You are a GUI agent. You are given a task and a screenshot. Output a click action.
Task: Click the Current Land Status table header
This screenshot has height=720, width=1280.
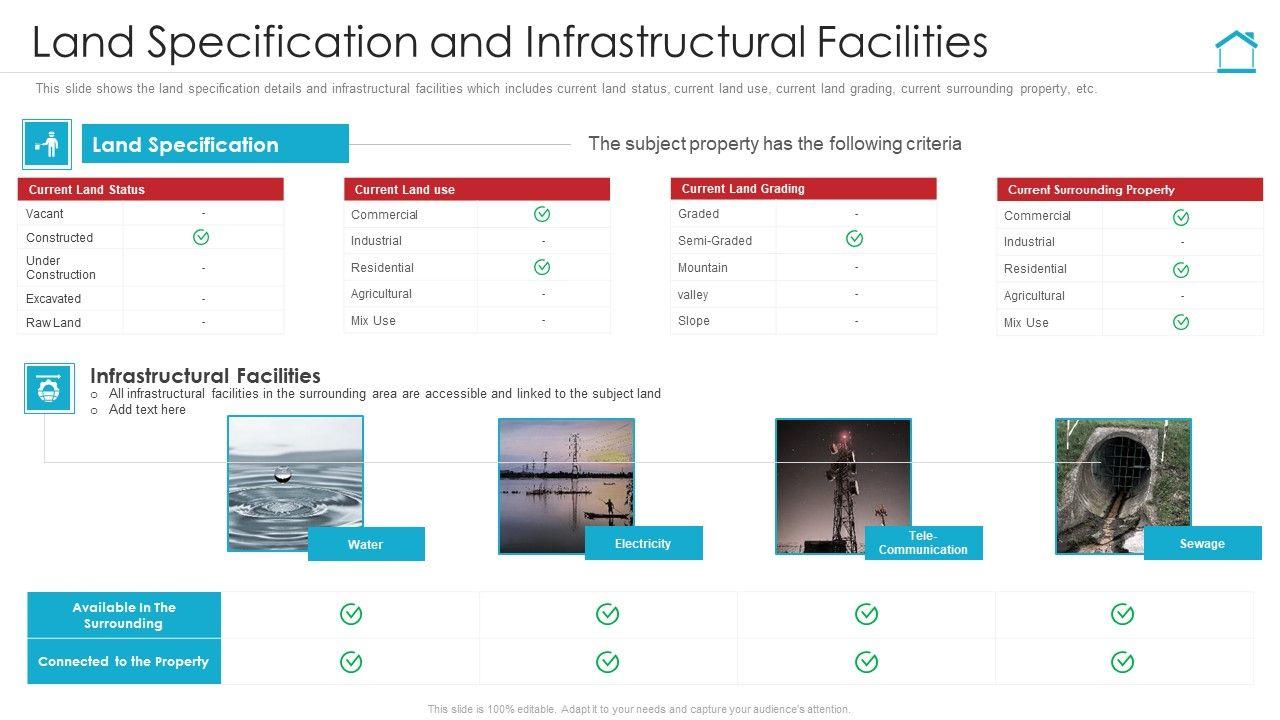[151, 189]
